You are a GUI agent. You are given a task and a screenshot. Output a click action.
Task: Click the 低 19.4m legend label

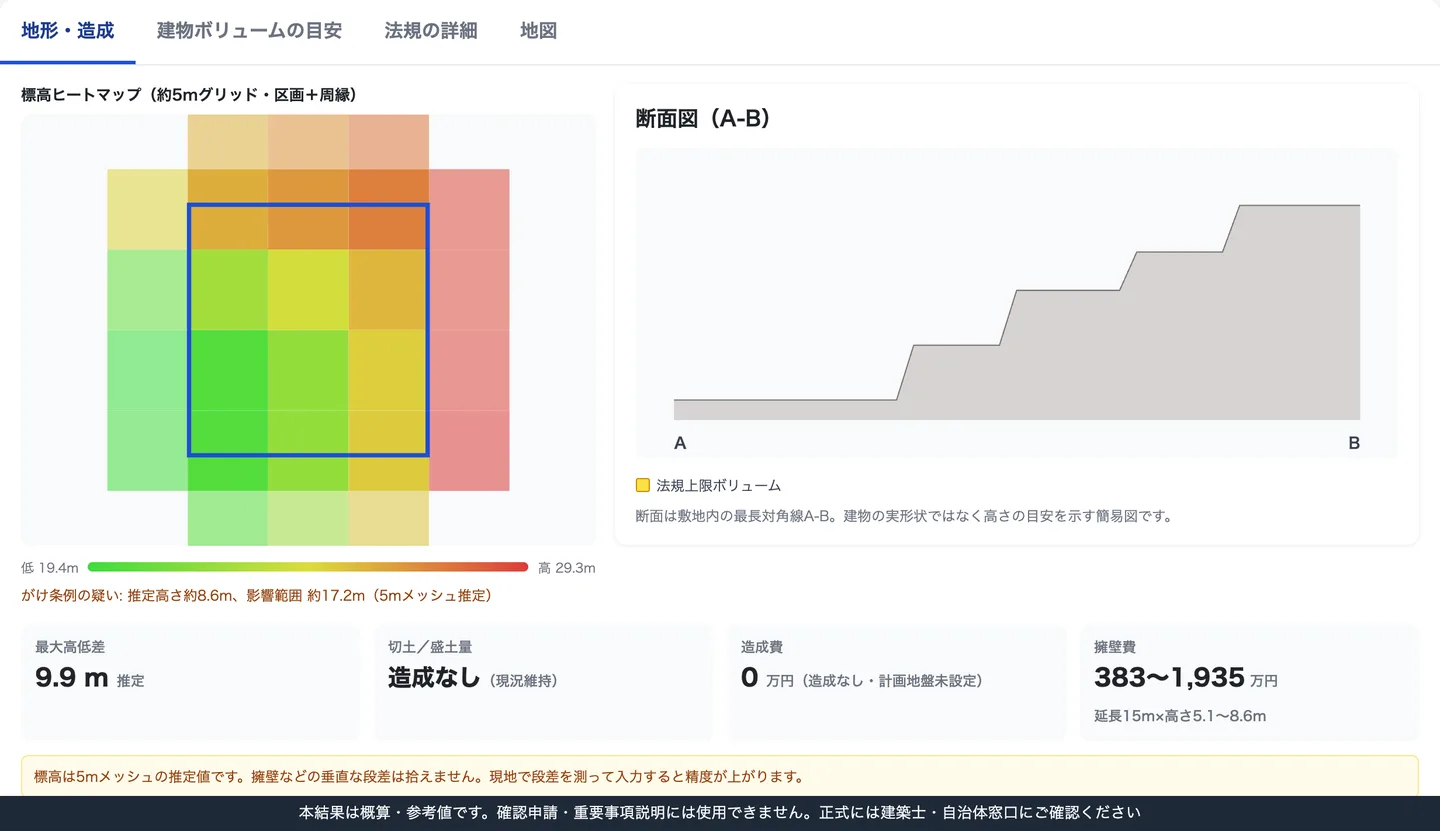coord(50,568)
